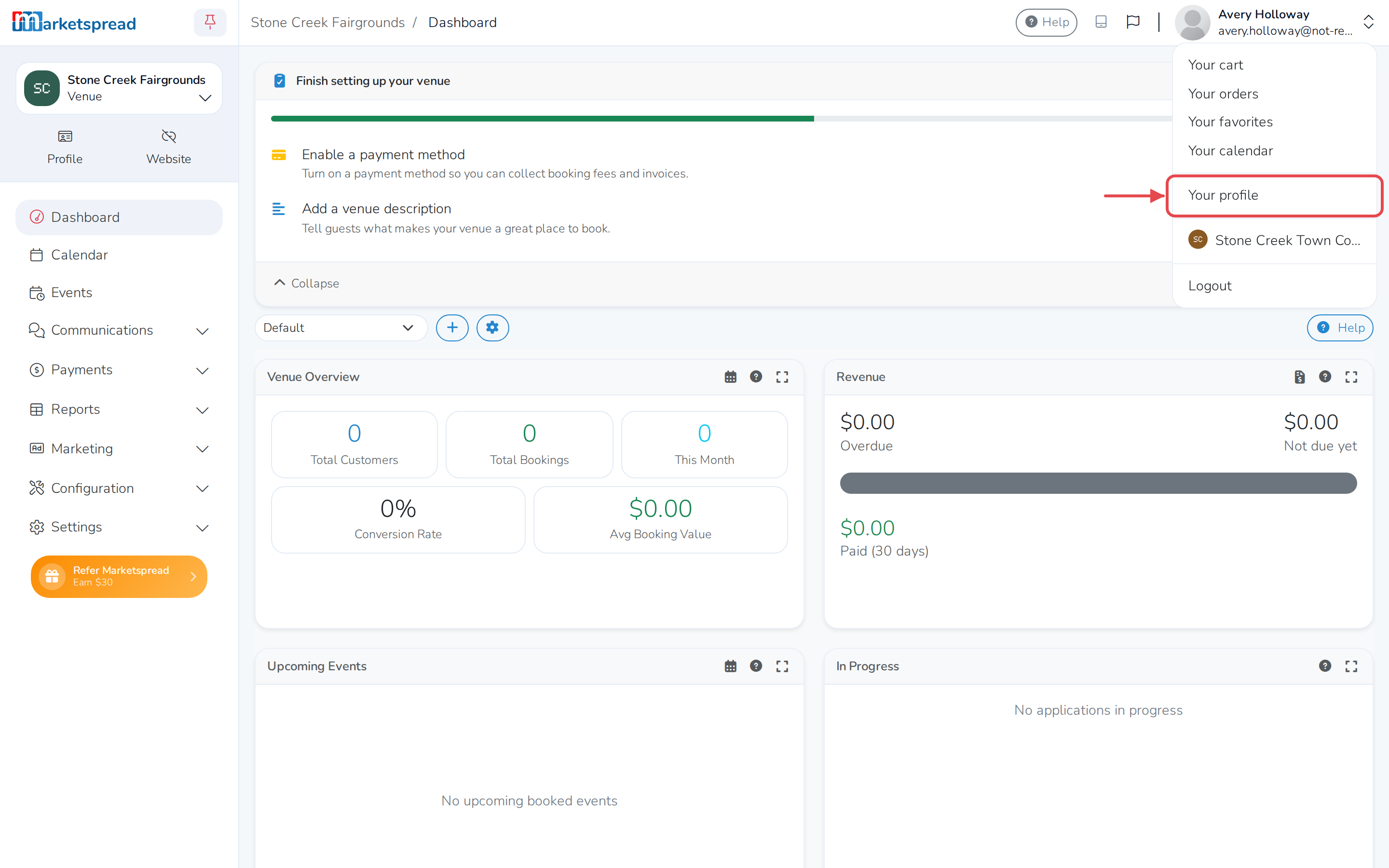Click the blue dashboard Help button
1389x868 pixels.
click(x=1340, y=328)
